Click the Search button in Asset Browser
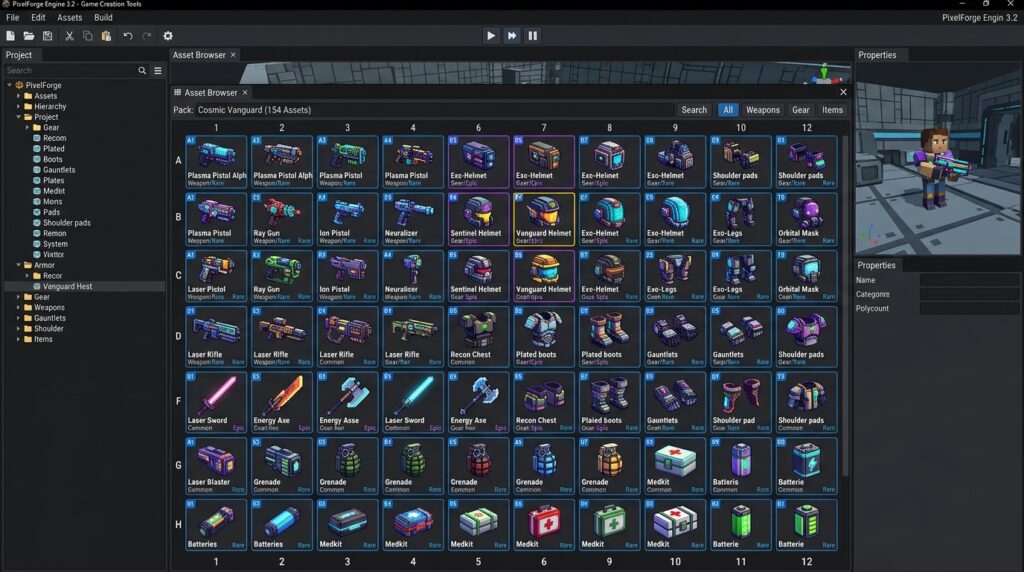 tap(694, 110)
